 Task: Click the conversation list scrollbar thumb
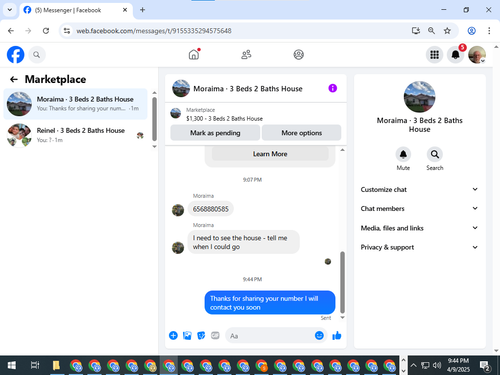click(154, 119)
